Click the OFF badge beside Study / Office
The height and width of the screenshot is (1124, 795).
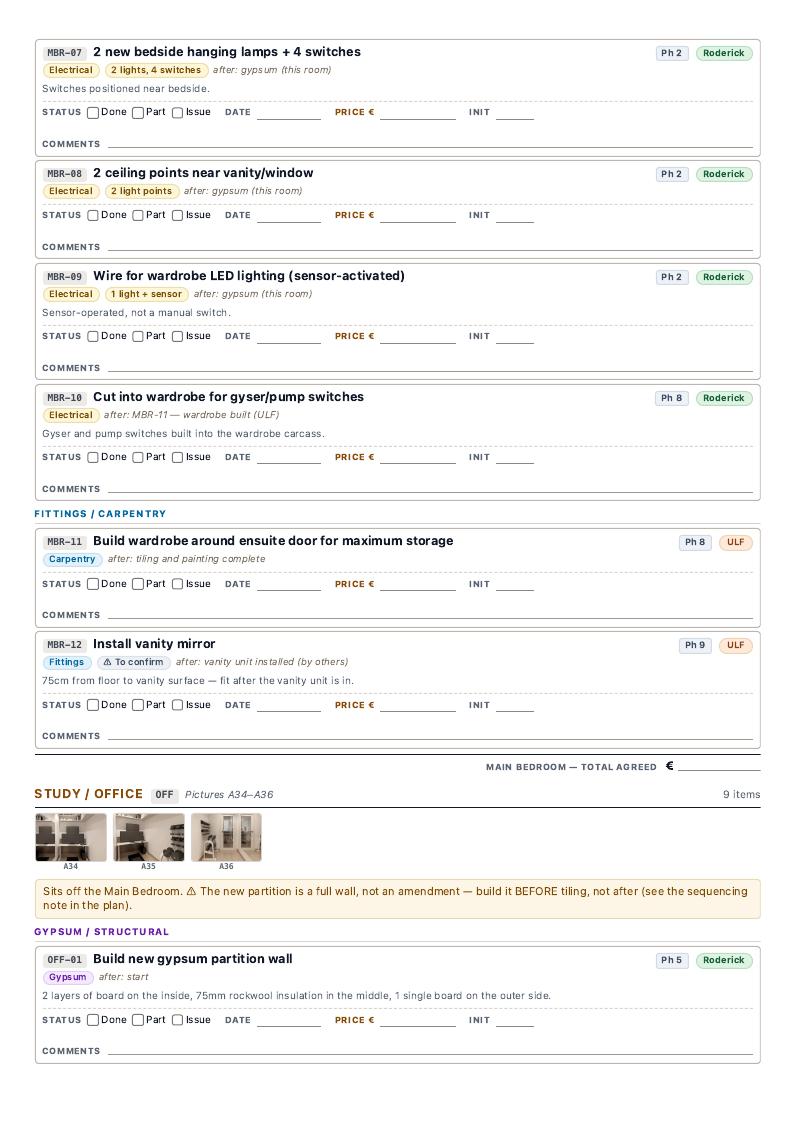164,794
